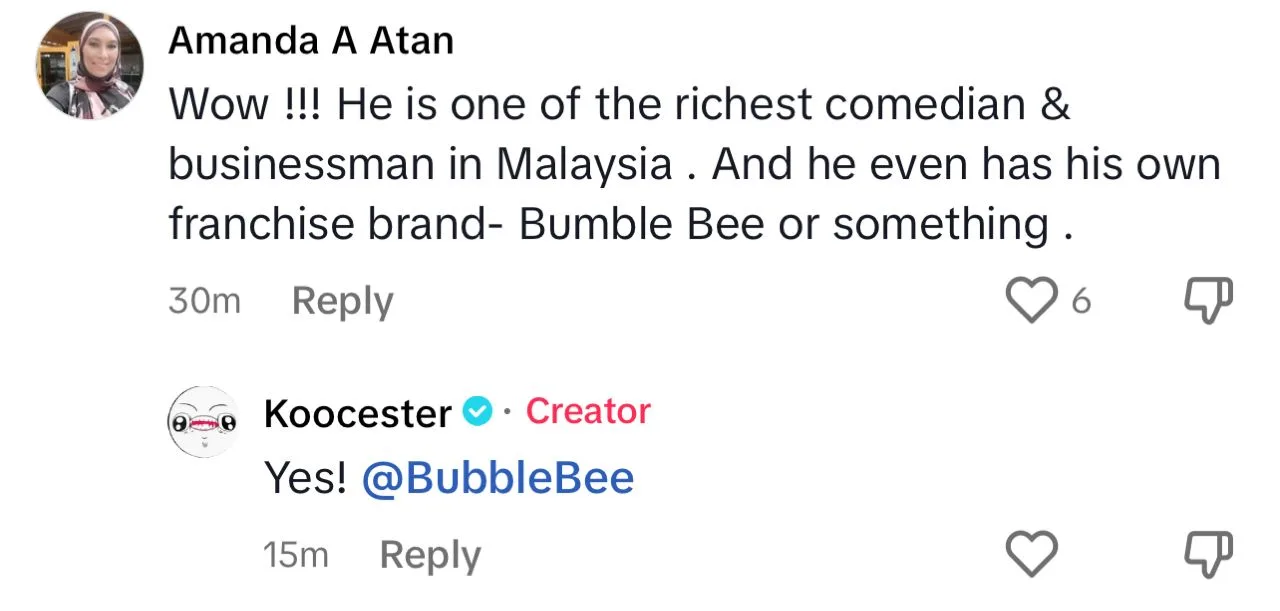Image resolution: width=1280 pixels, height=611 pixels.
Task: Click the 30m timestamp on Amanda's comment
Action: (x=205, y=301)
